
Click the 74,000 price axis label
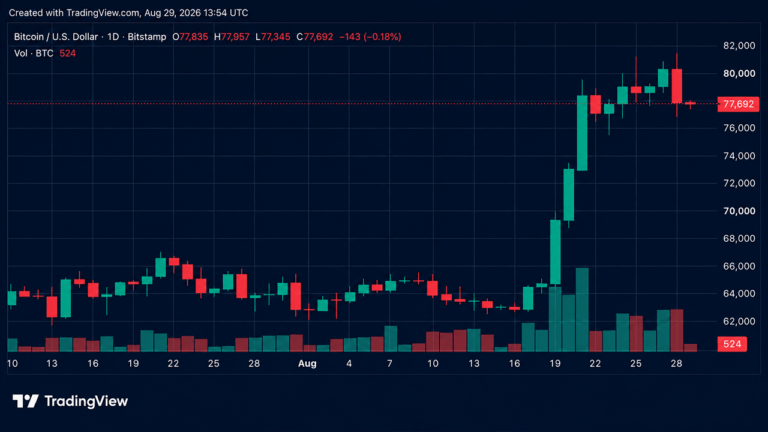(x=739, y=156)
